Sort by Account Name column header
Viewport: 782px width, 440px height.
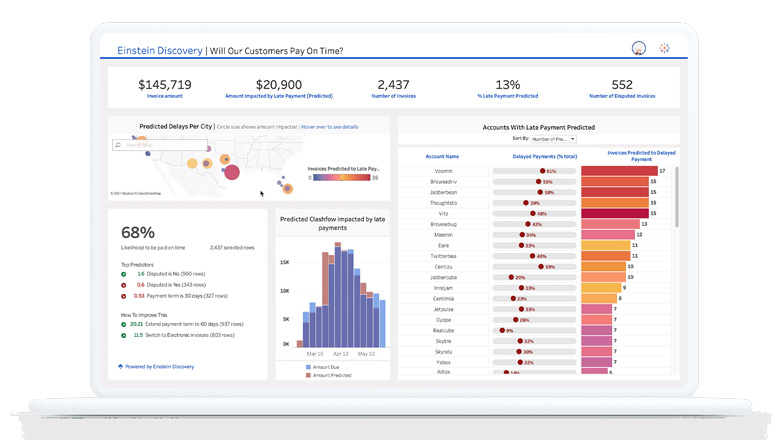coord(442,156)
